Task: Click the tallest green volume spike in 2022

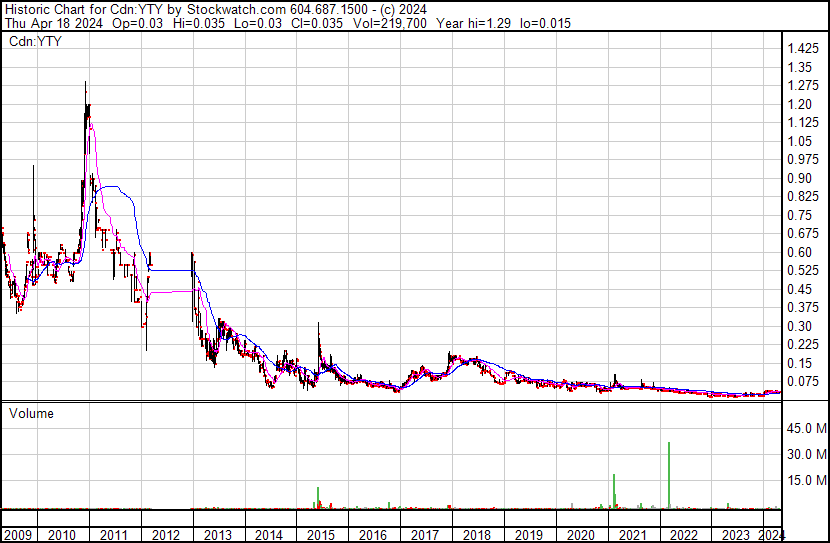Action: click(x=668, y=475)
